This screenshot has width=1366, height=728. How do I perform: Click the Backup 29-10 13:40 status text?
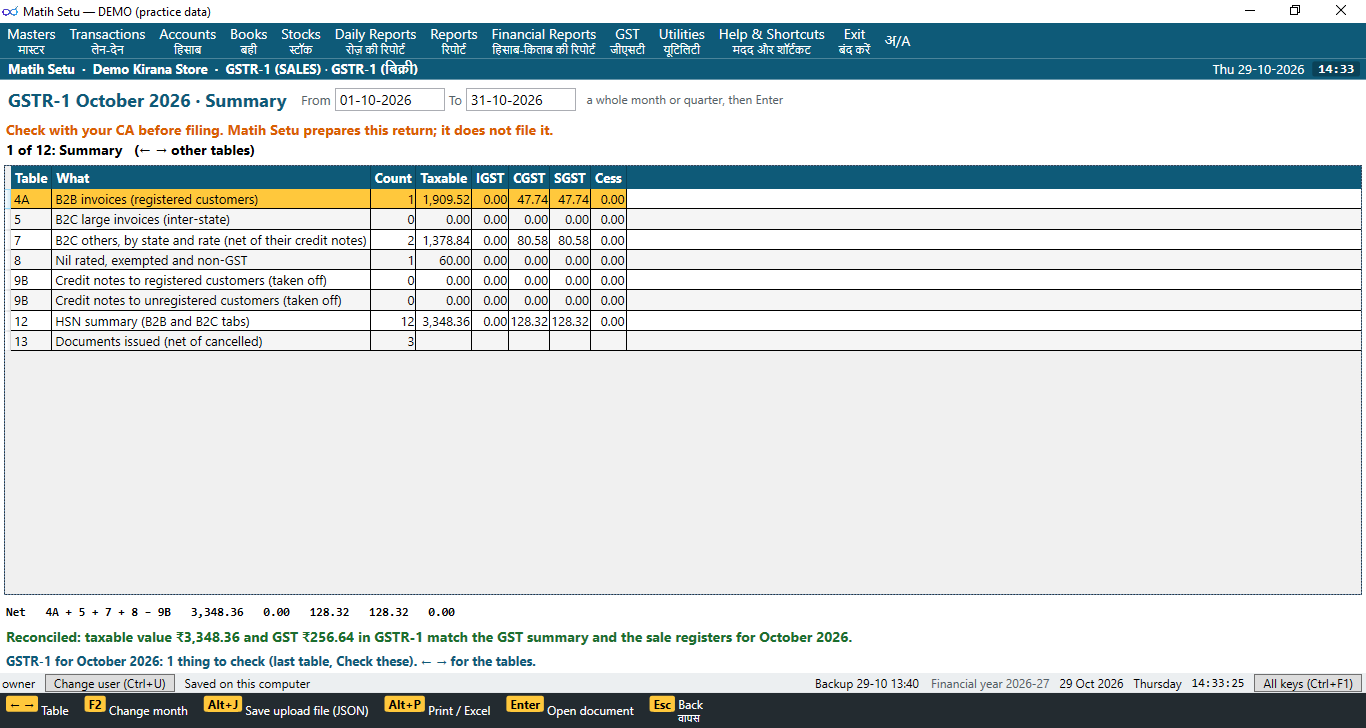[867, 684]
